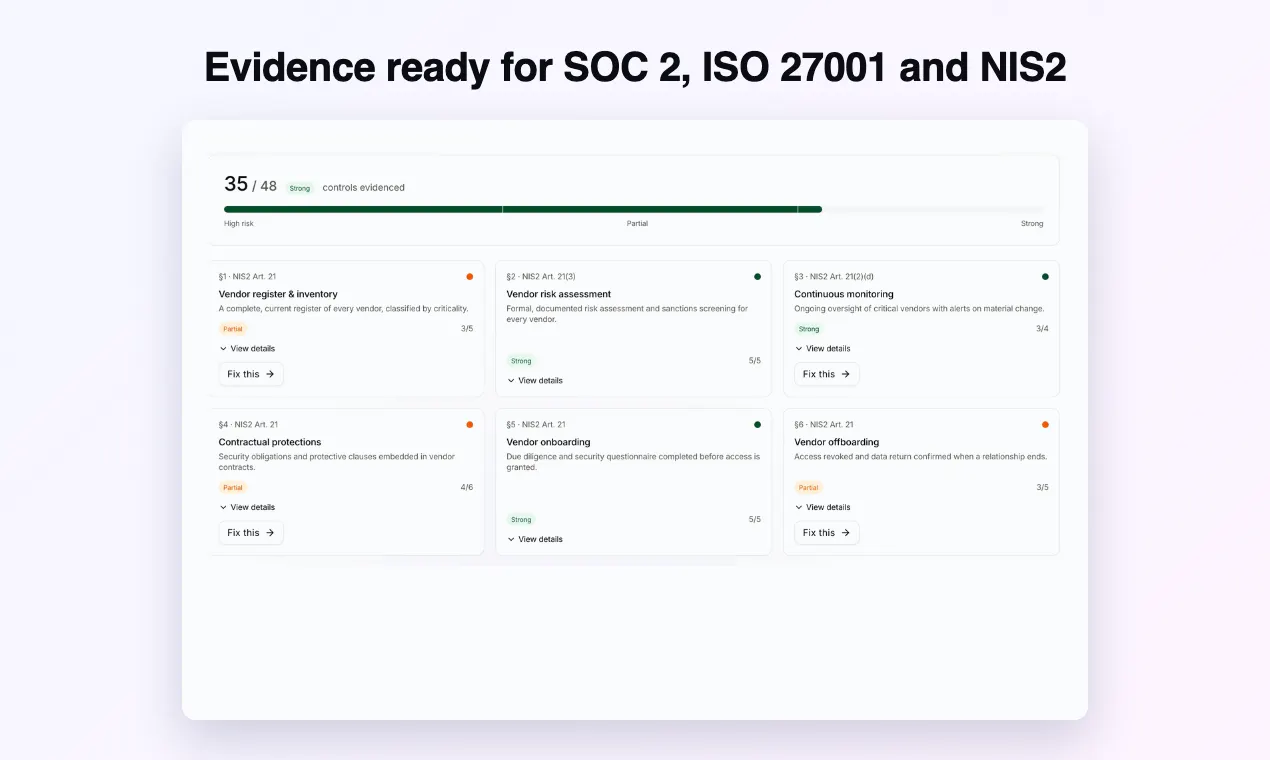Expand View details for Contractual protections
This screenshot has width=1270, height=760.
[247, 507]
